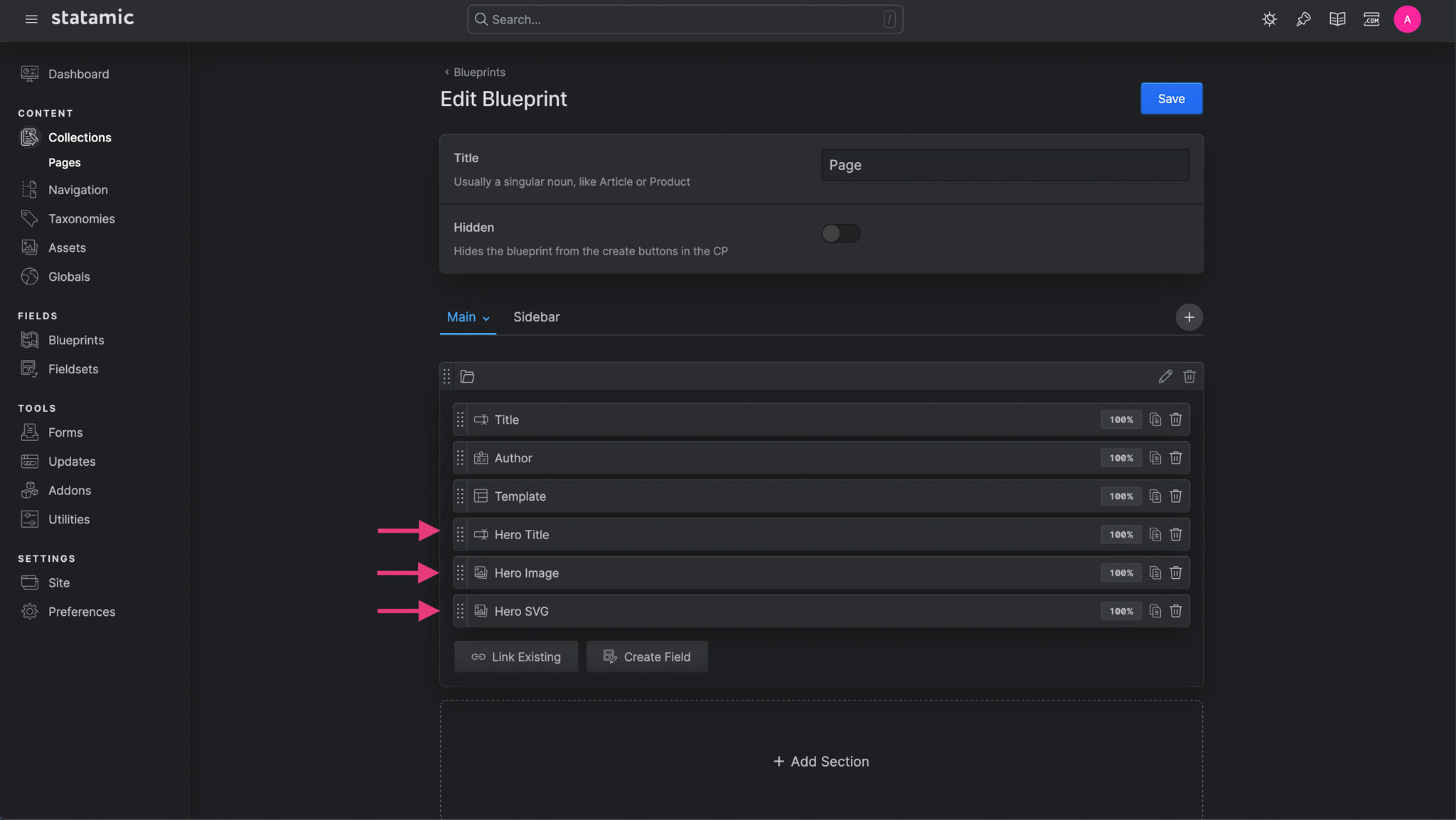Viewport: 1456px width, 820px height.
Task: Open Fieldsets in the sidebar
Action: click(73, 369)
